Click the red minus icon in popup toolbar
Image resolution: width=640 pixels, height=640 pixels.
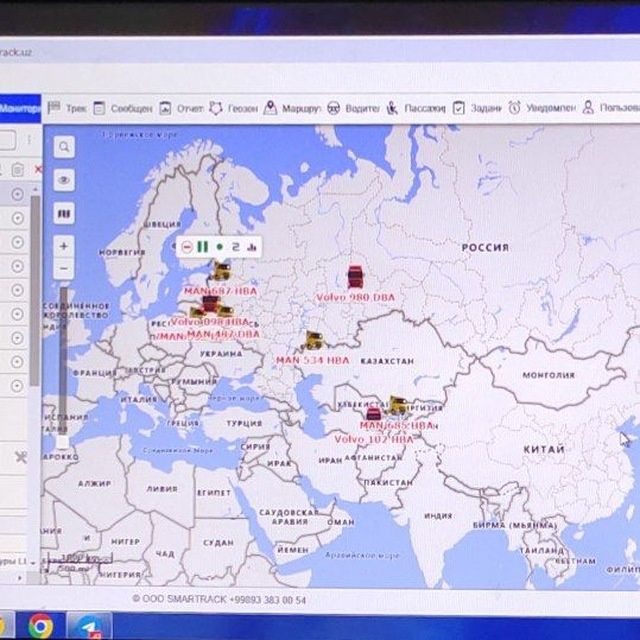[x=187, y=247]
